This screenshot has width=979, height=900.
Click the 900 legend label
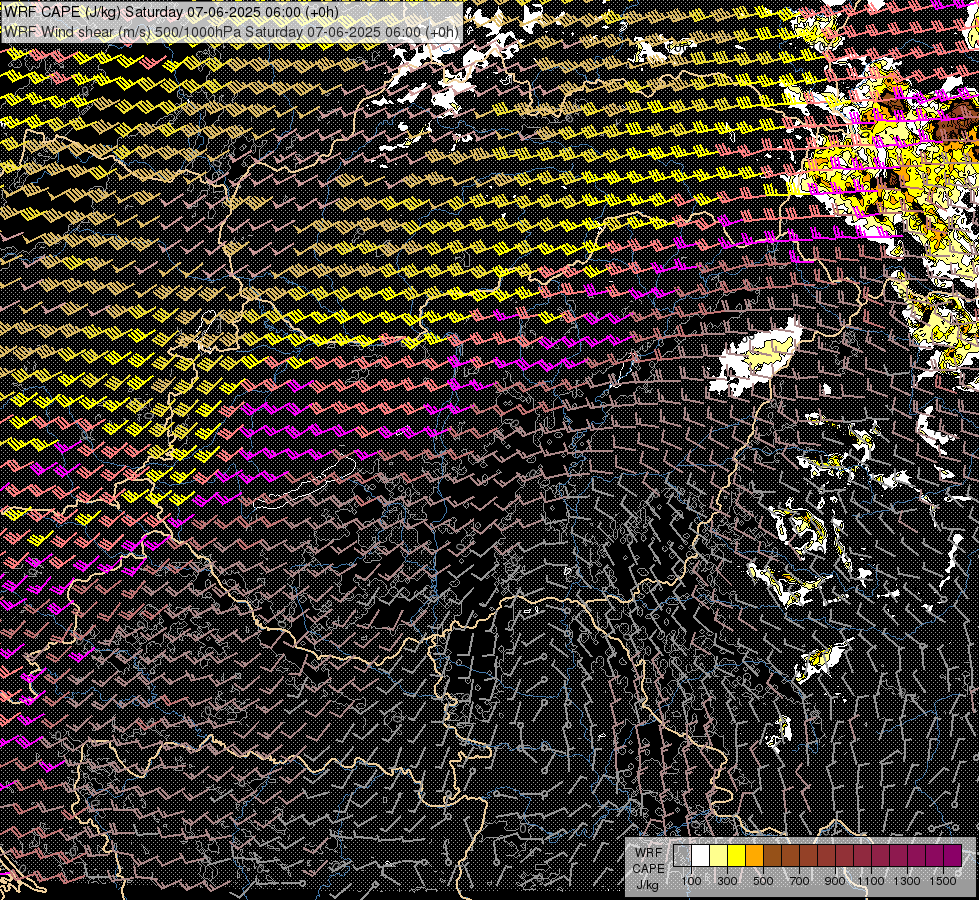(835, 881)
